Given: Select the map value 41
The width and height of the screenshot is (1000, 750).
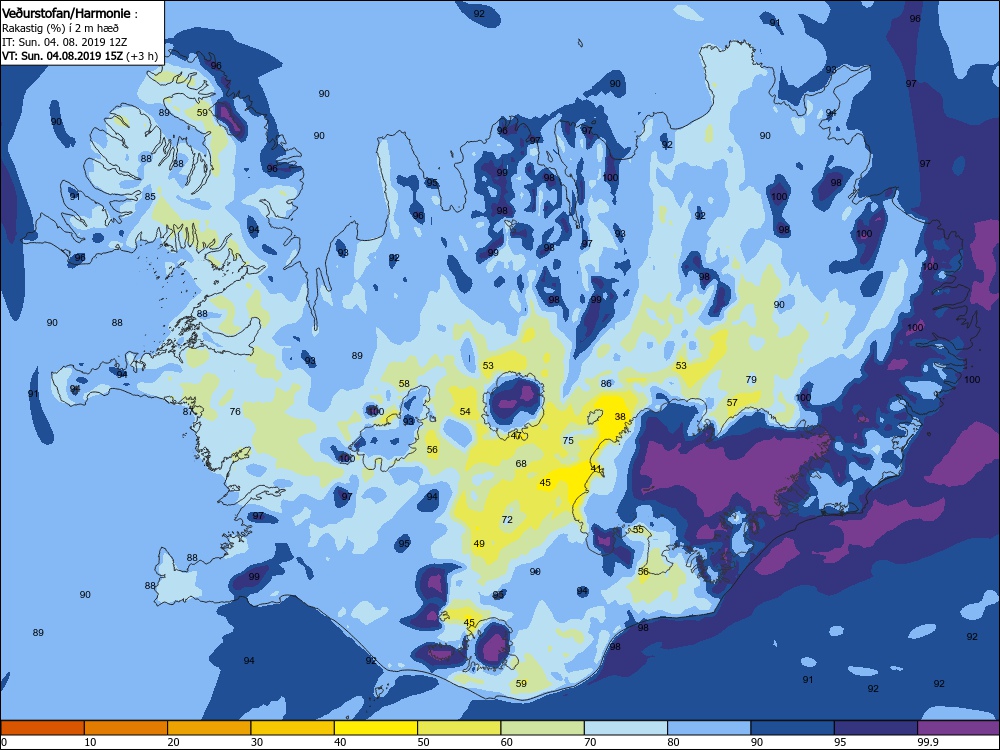Looking at the screenshot, I should click(596, 468).
